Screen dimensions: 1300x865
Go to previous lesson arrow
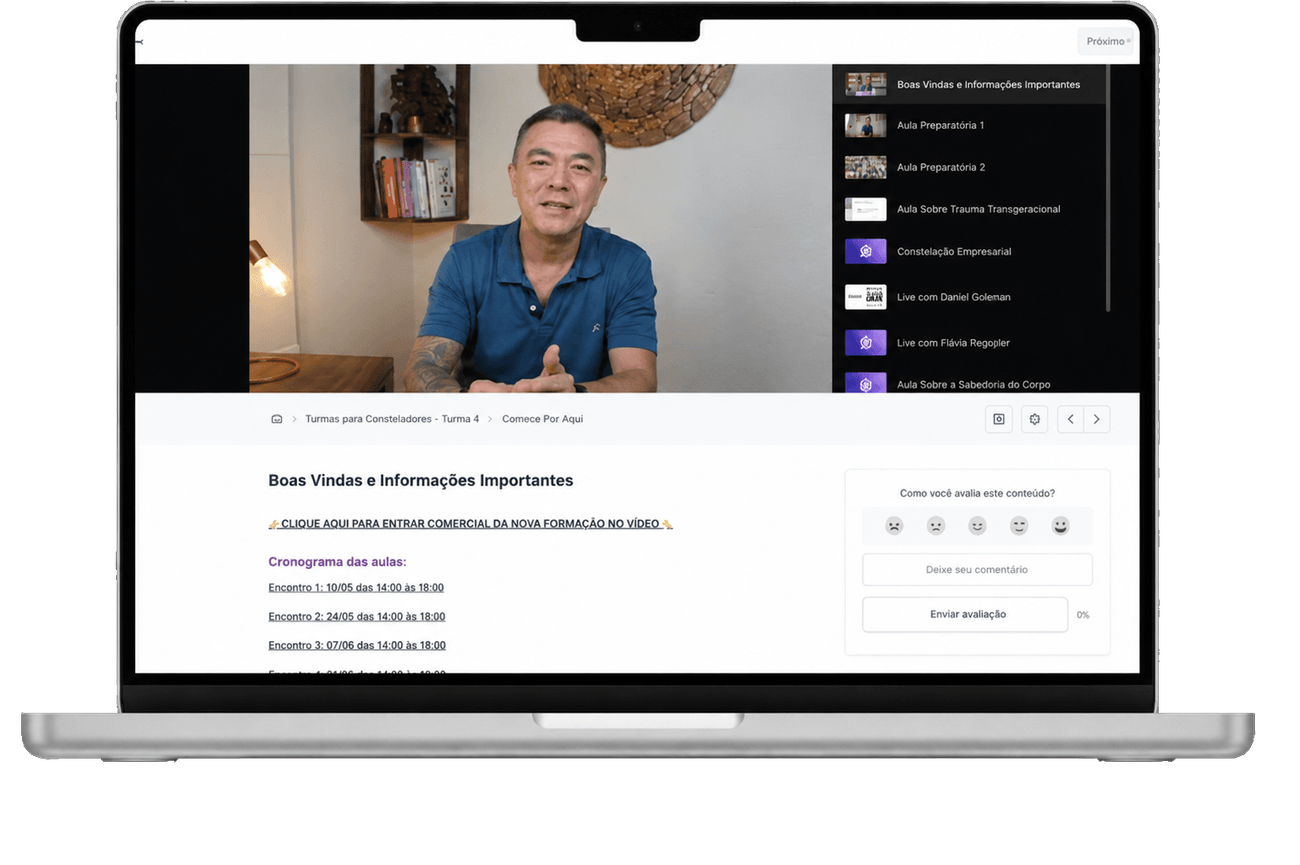(x=1071, y=419)
